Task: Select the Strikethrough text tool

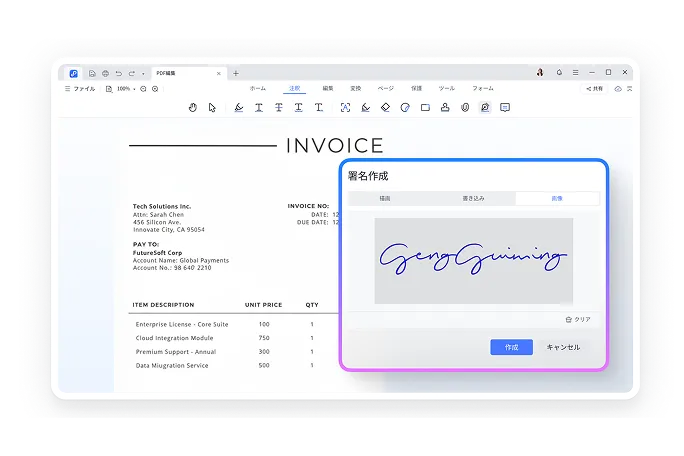Action: click(278, 107)
